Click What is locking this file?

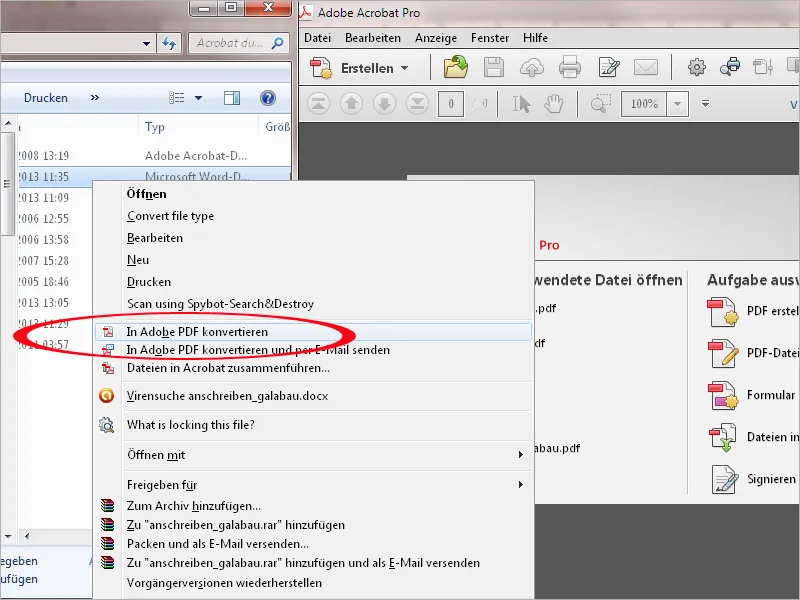point(313,424)
